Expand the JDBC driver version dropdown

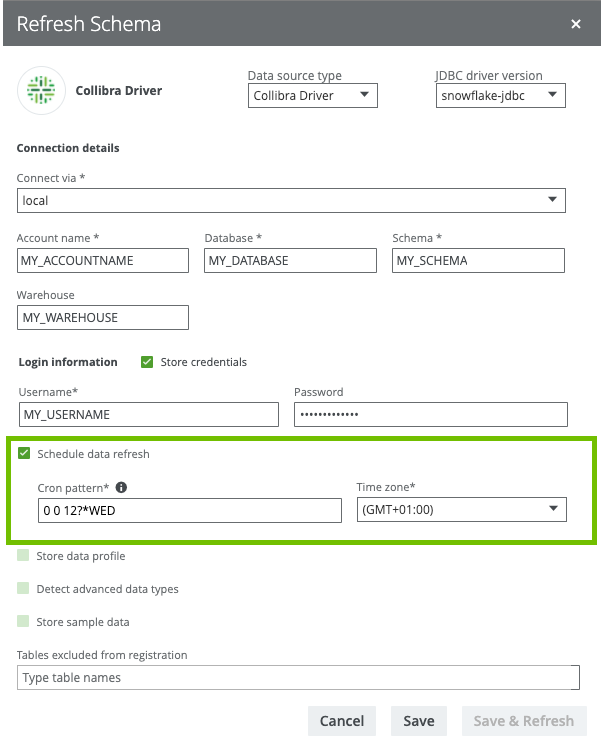point(500,96)
